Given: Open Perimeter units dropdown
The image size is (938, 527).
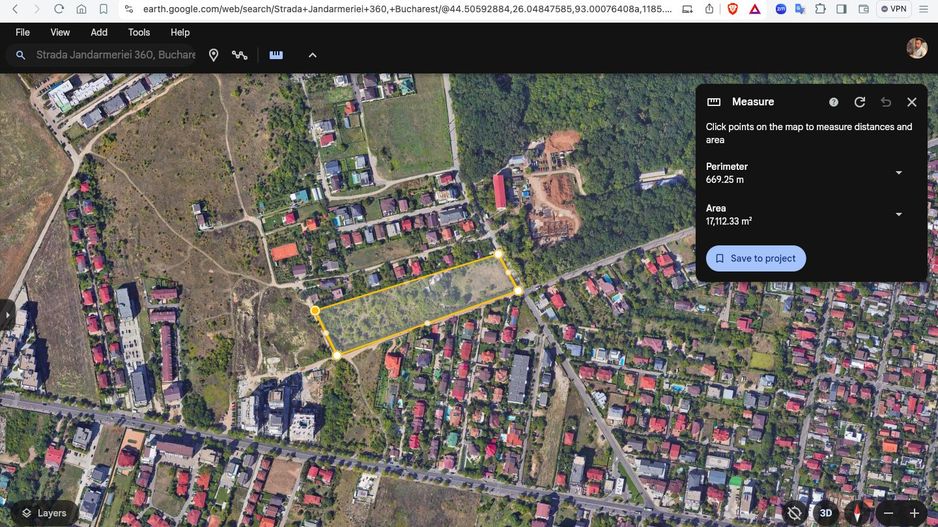Looking at the screenshot, I should (899, 173).
